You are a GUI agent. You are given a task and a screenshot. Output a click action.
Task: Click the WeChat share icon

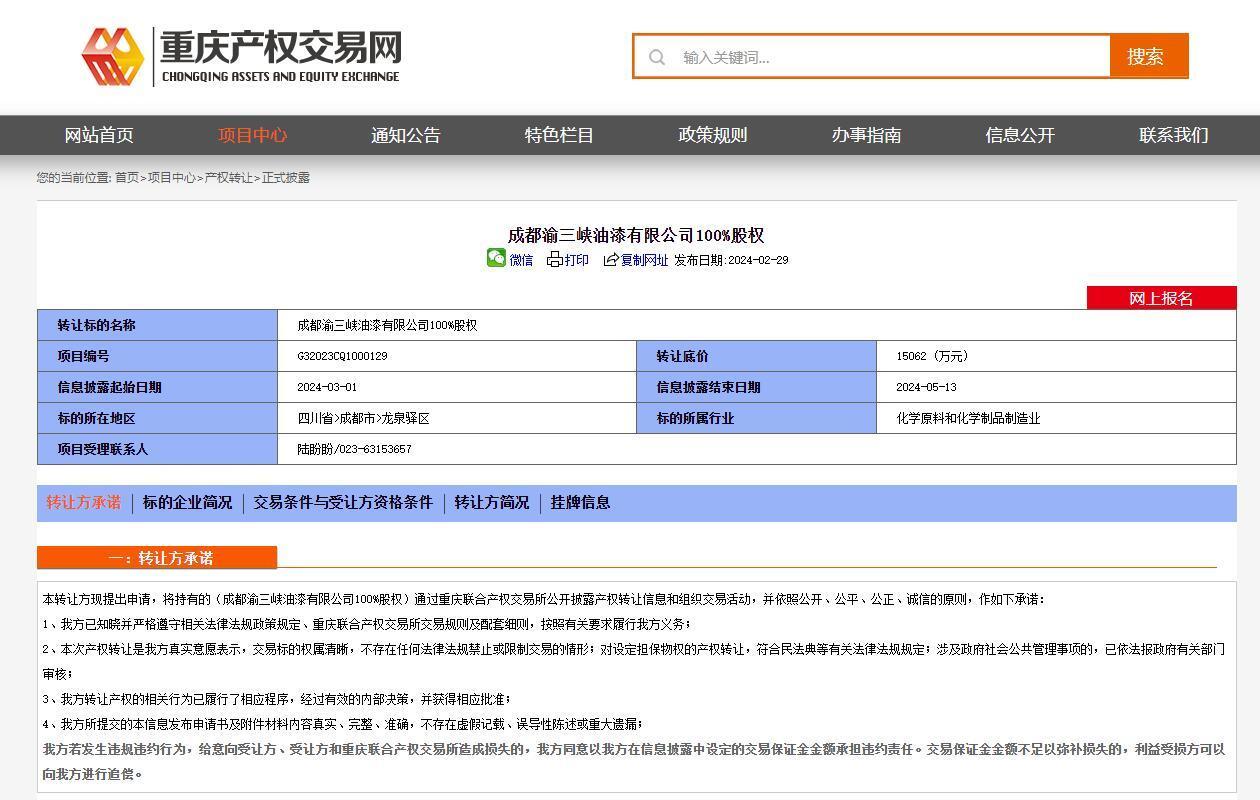497,259
